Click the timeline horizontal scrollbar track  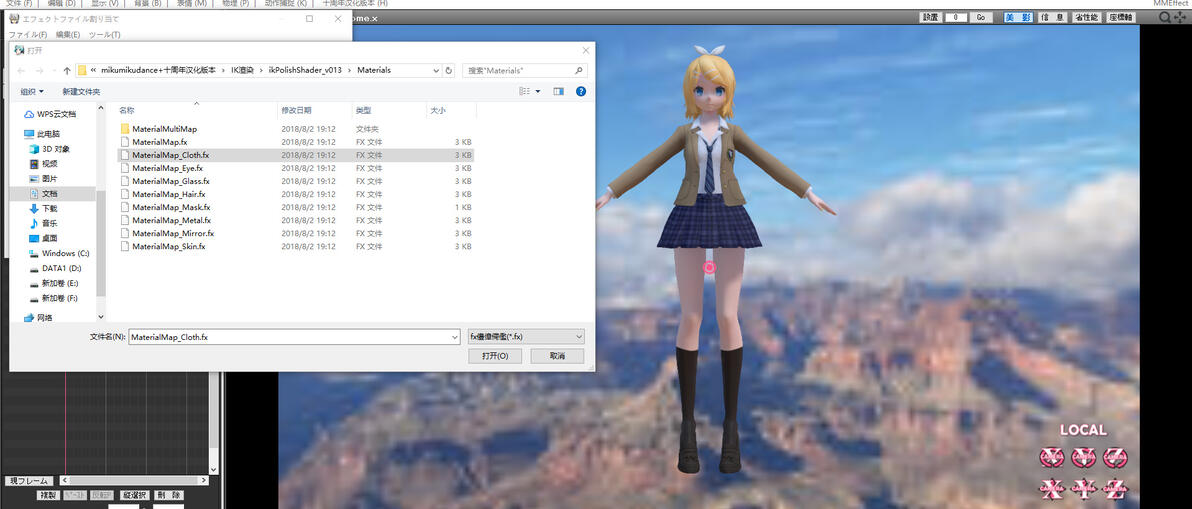pos(137,481)
